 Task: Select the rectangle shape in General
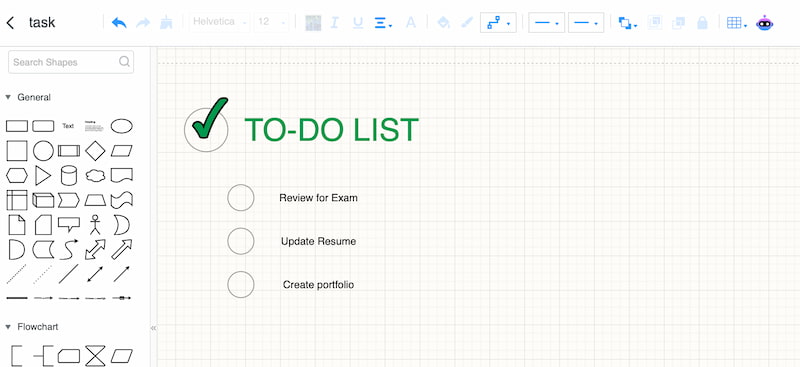[x=17, y=126]
